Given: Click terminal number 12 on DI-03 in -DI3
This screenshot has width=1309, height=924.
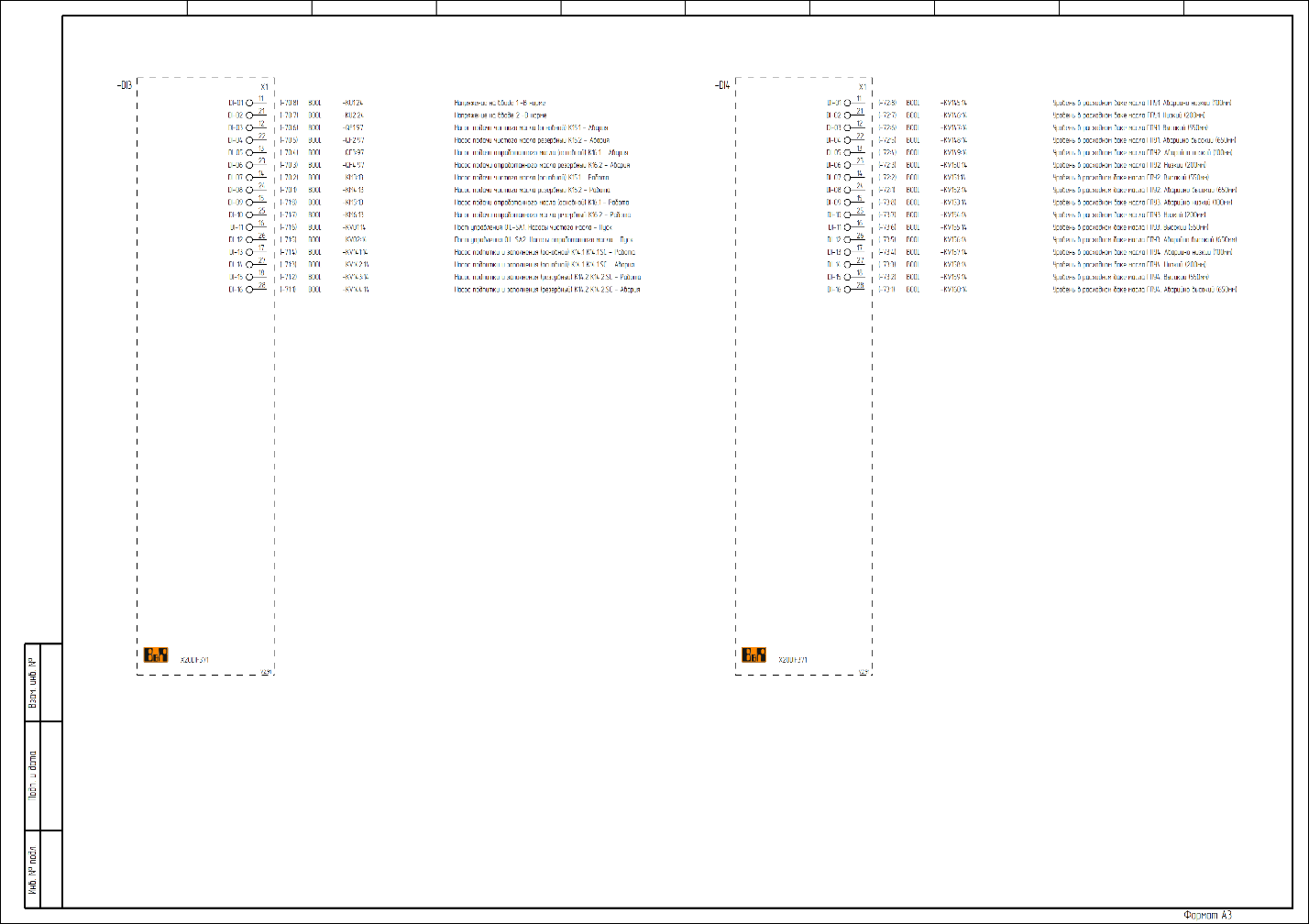Looking at the screenshot, I should [x=261, y=124].
